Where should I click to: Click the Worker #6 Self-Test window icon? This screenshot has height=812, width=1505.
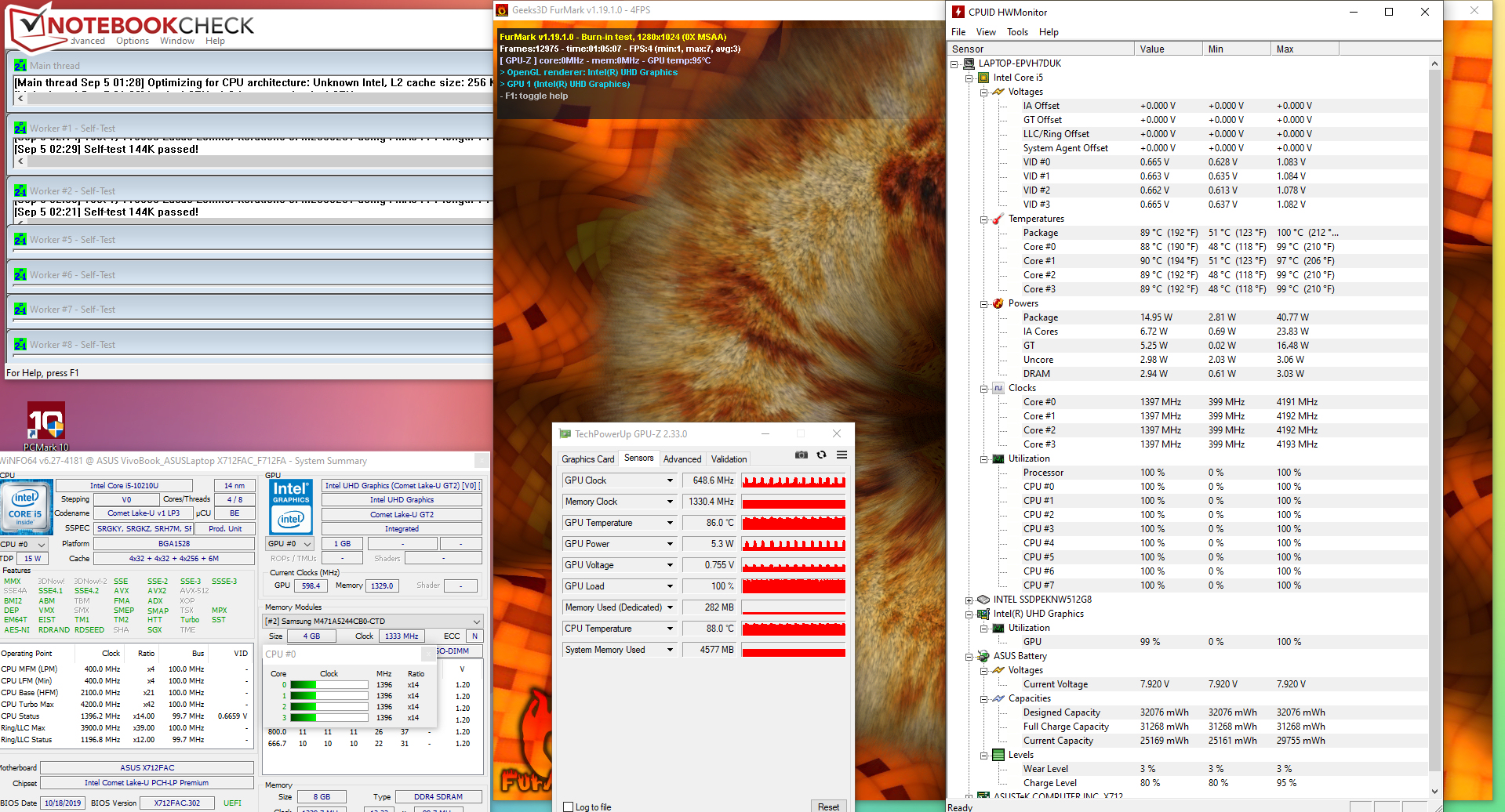[20, 274]
